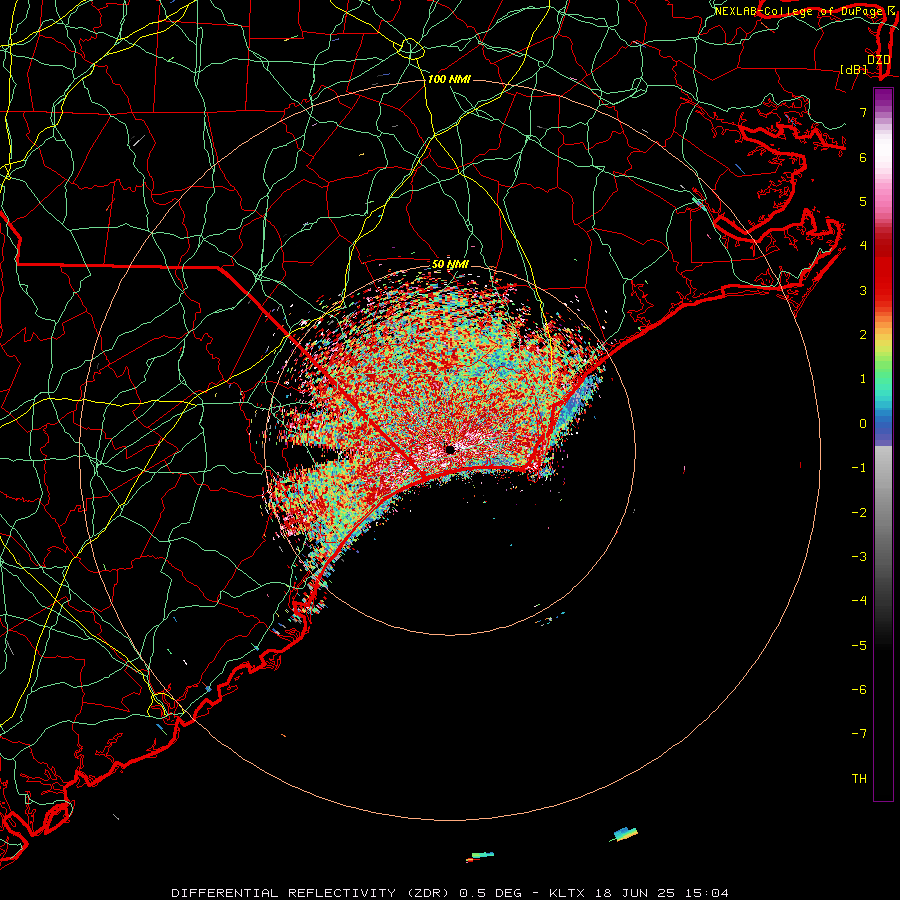The height and width of the screenshot is (900, 900).
Task: Select the "7" value on the color scale
Action: click(863, 112)
